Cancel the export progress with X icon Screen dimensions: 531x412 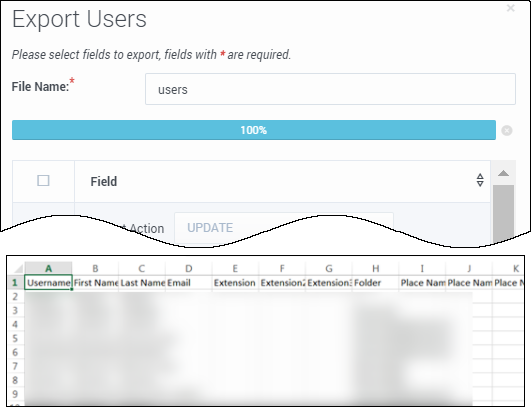(x=507, y=130)
